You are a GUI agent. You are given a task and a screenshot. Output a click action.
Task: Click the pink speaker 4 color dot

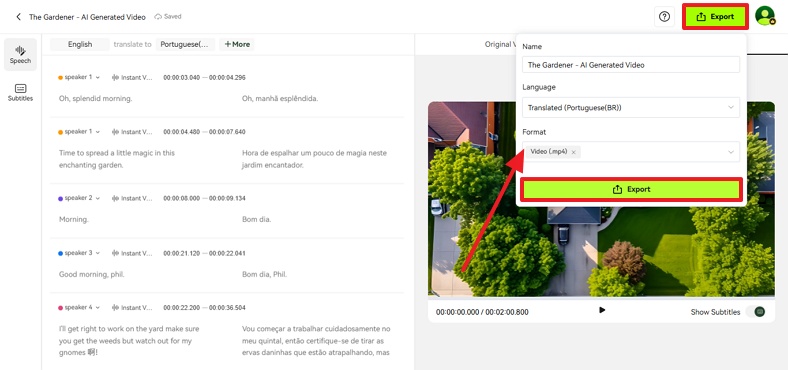[60, 308]
